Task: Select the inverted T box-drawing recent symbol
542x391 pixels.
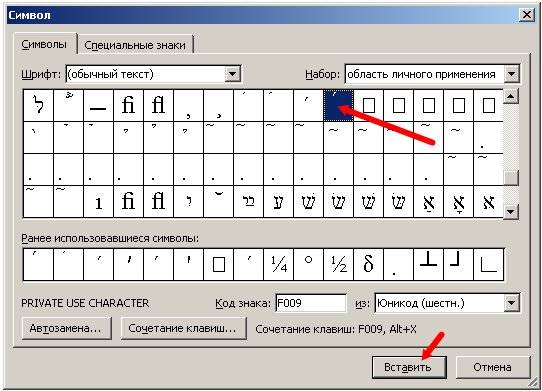Action: coord(429,264)
